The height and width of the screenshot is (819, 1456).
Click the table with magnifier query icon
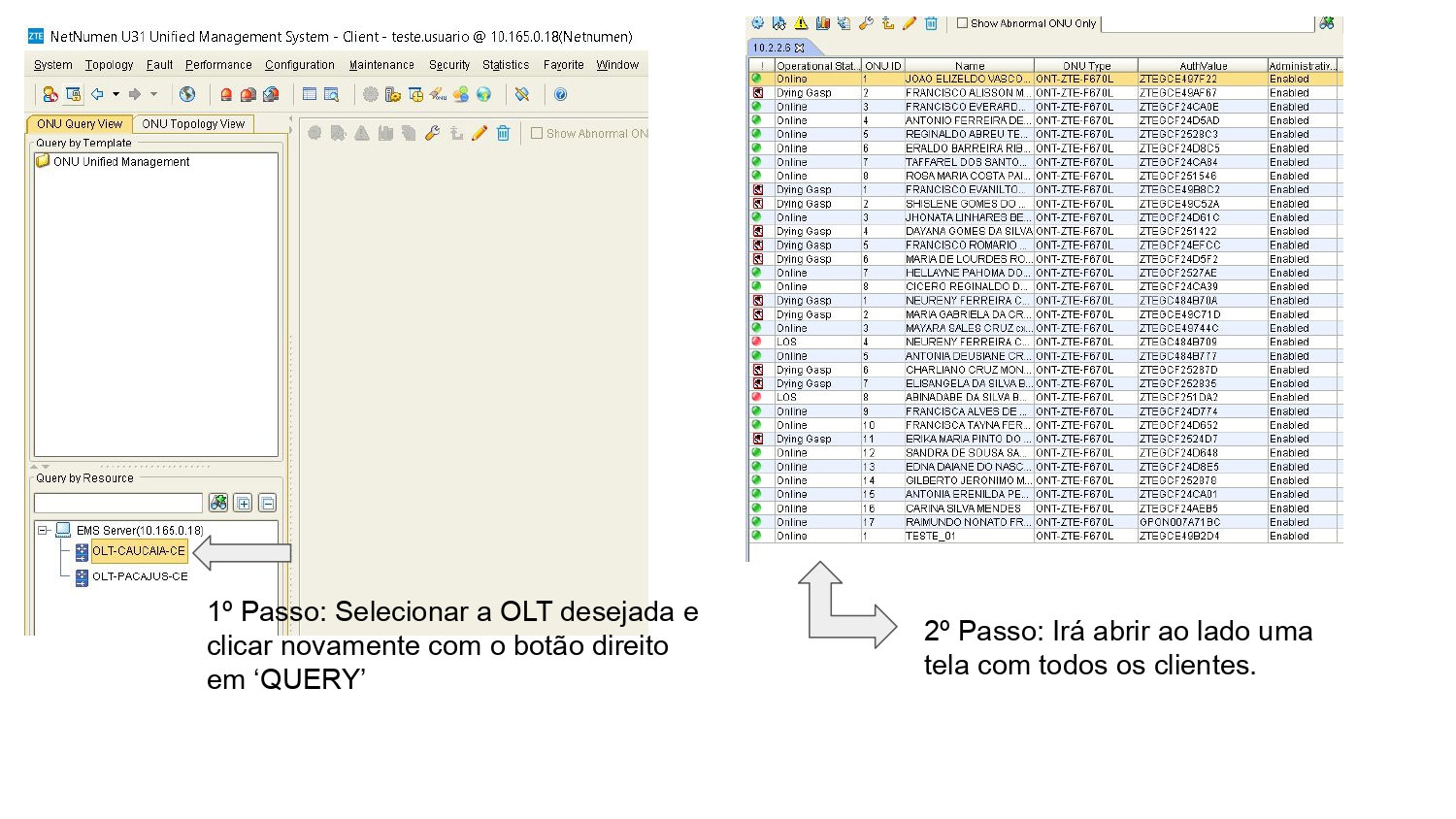point(331,94)
